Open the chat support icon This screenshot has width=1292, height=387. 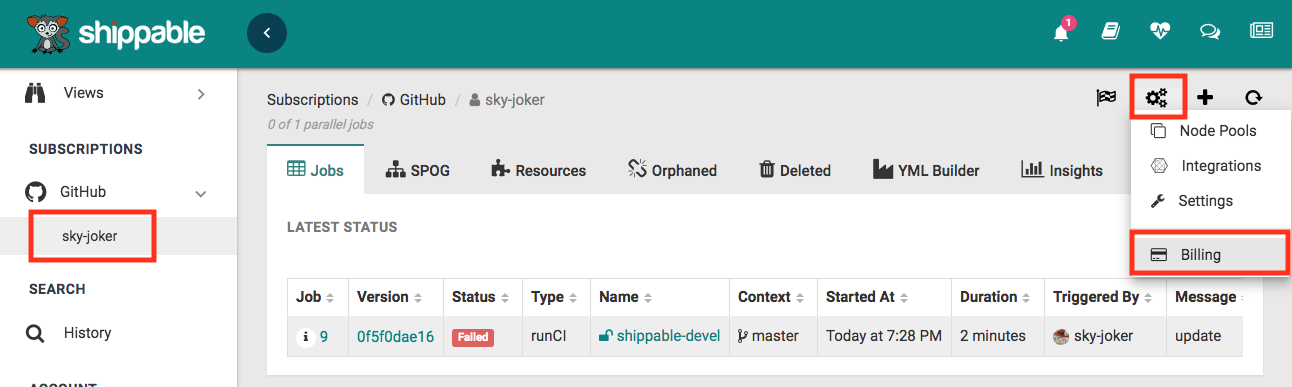(x=1210, y=32)
